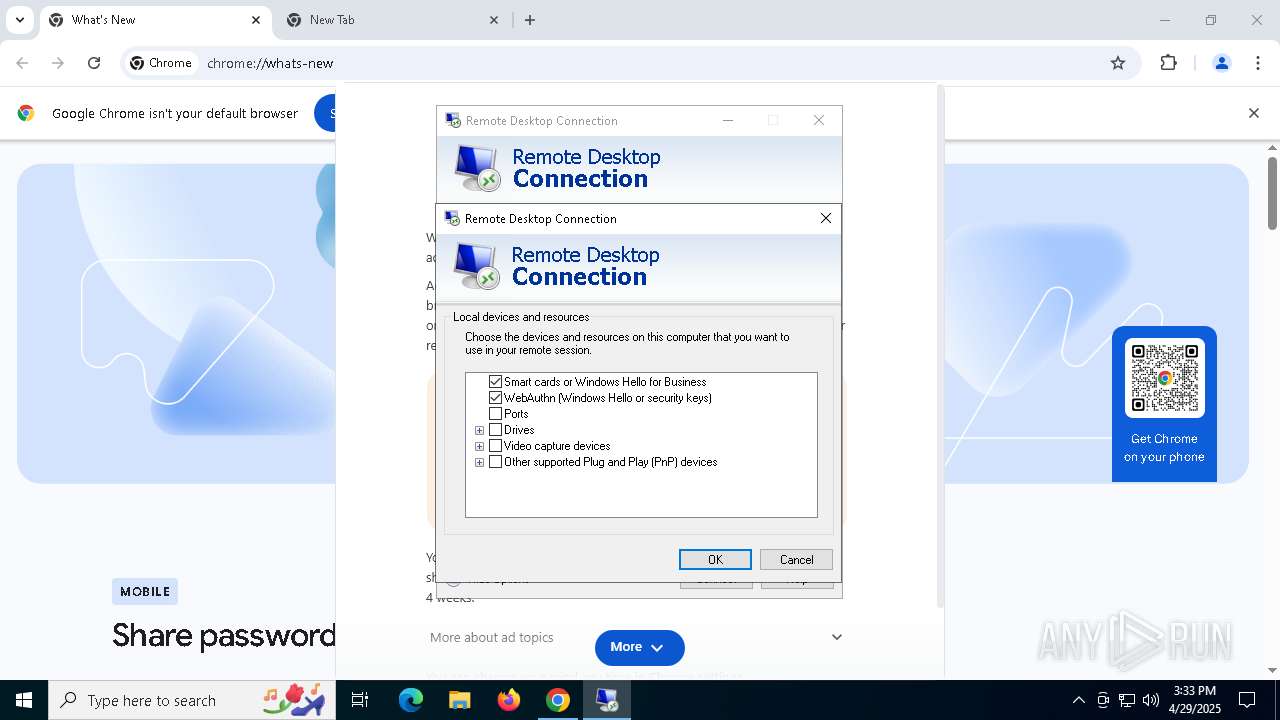The width and height of the screenshot is (1280, 720).
Task: Open Chrome three-dot menu
Action: pyautogui.click(x=1257, y=63)
